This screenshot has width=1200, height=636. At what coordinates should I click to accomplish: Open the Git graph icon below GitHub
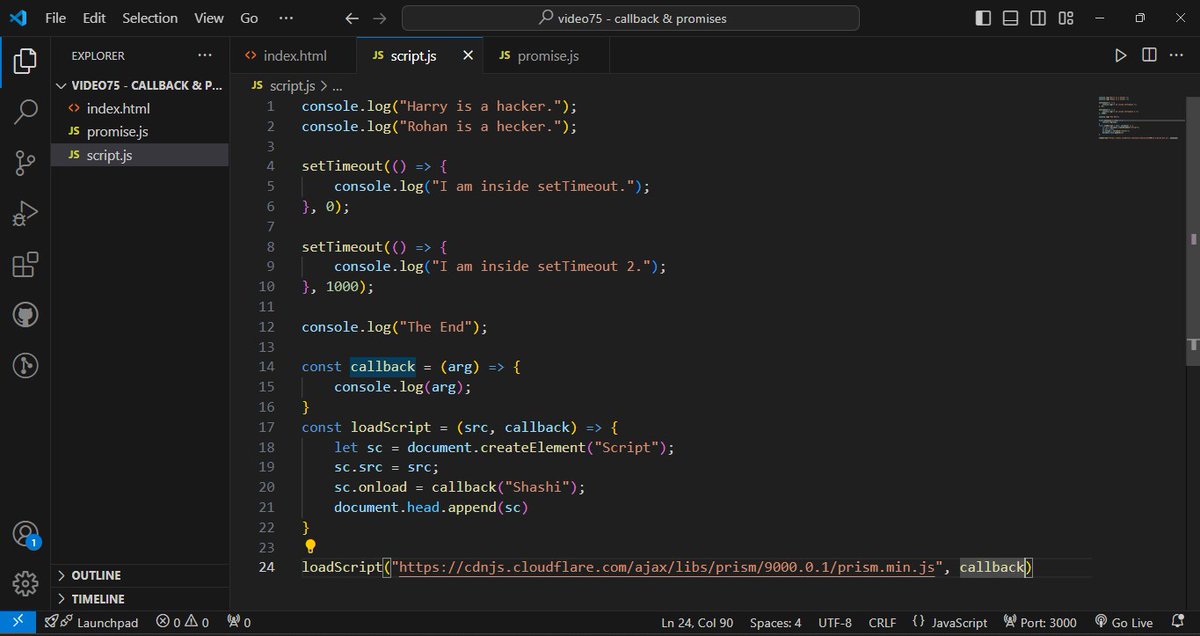coord(25,366)
